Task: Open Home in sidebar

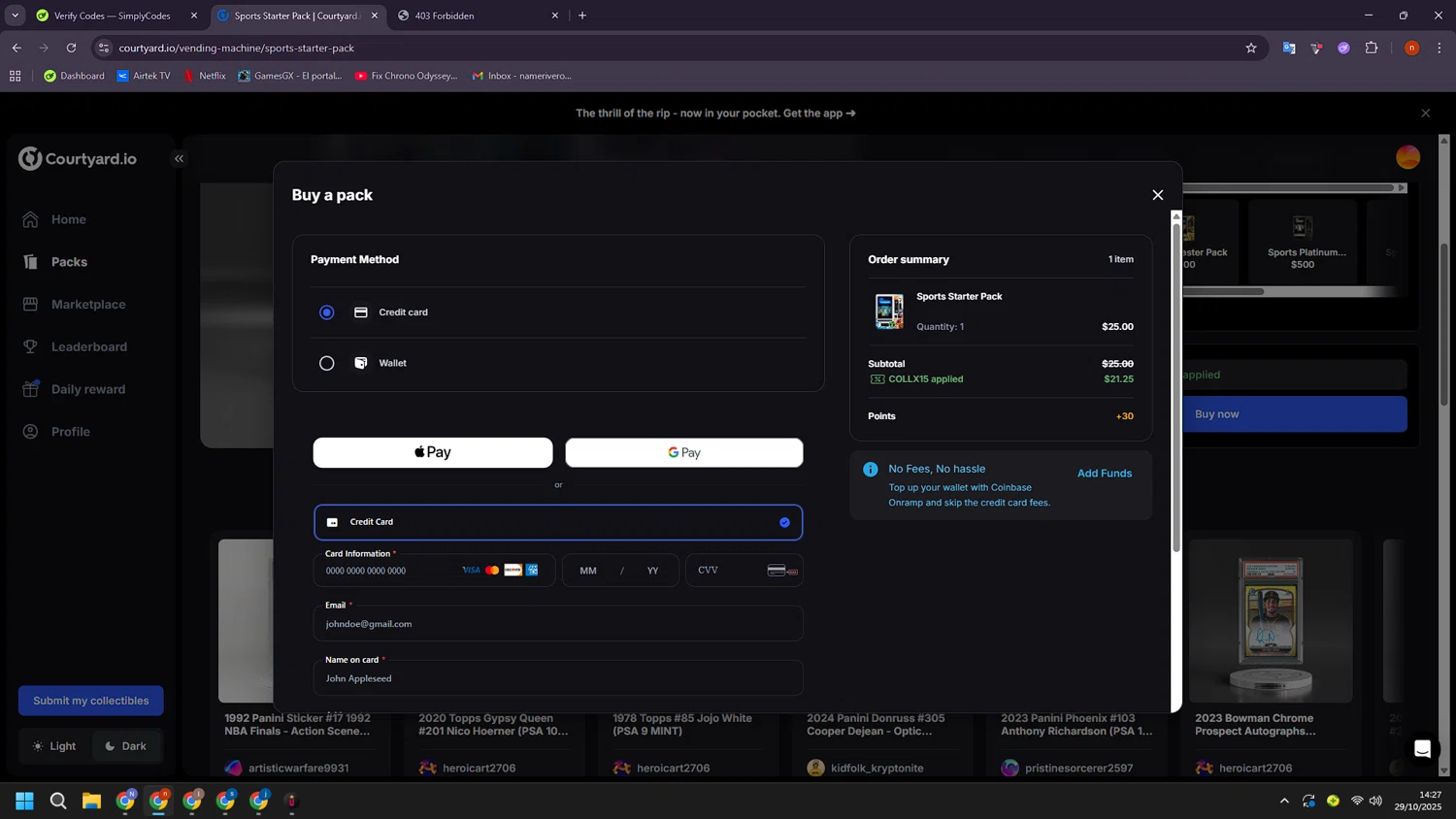Action: click(x=68, y=219)
